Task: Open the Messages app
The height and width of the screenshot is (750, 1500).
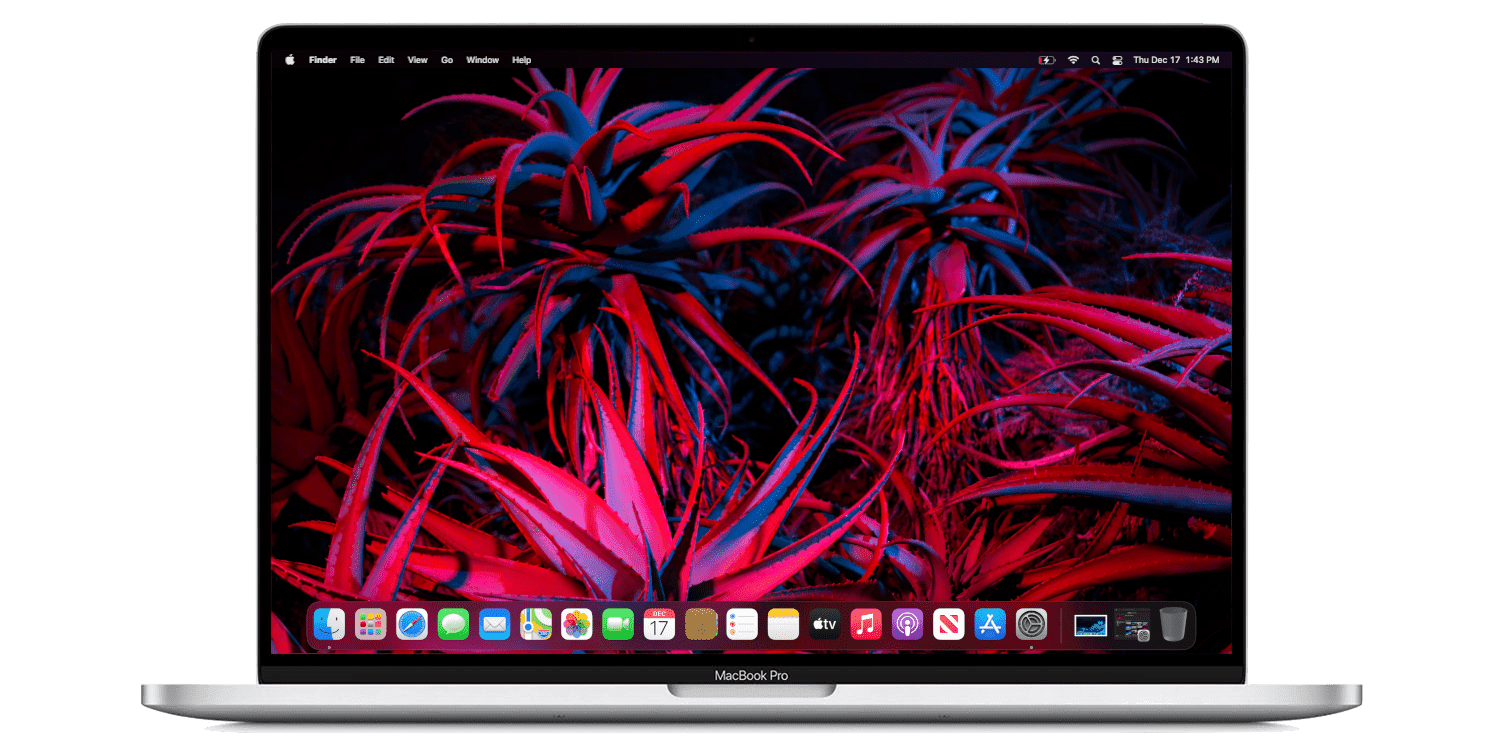Action: point(453,625)
